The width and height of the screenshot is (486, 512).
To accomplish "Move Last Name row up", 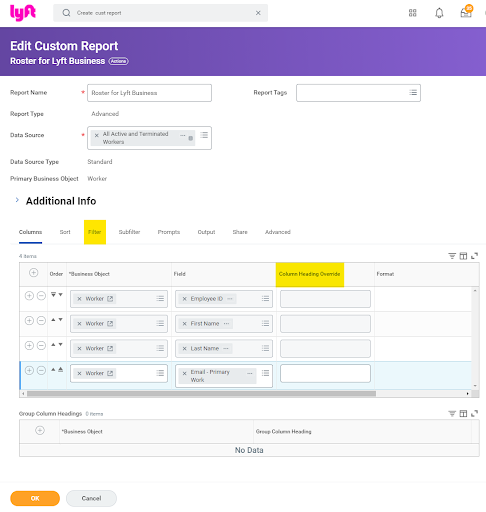I will click(53, 345).
